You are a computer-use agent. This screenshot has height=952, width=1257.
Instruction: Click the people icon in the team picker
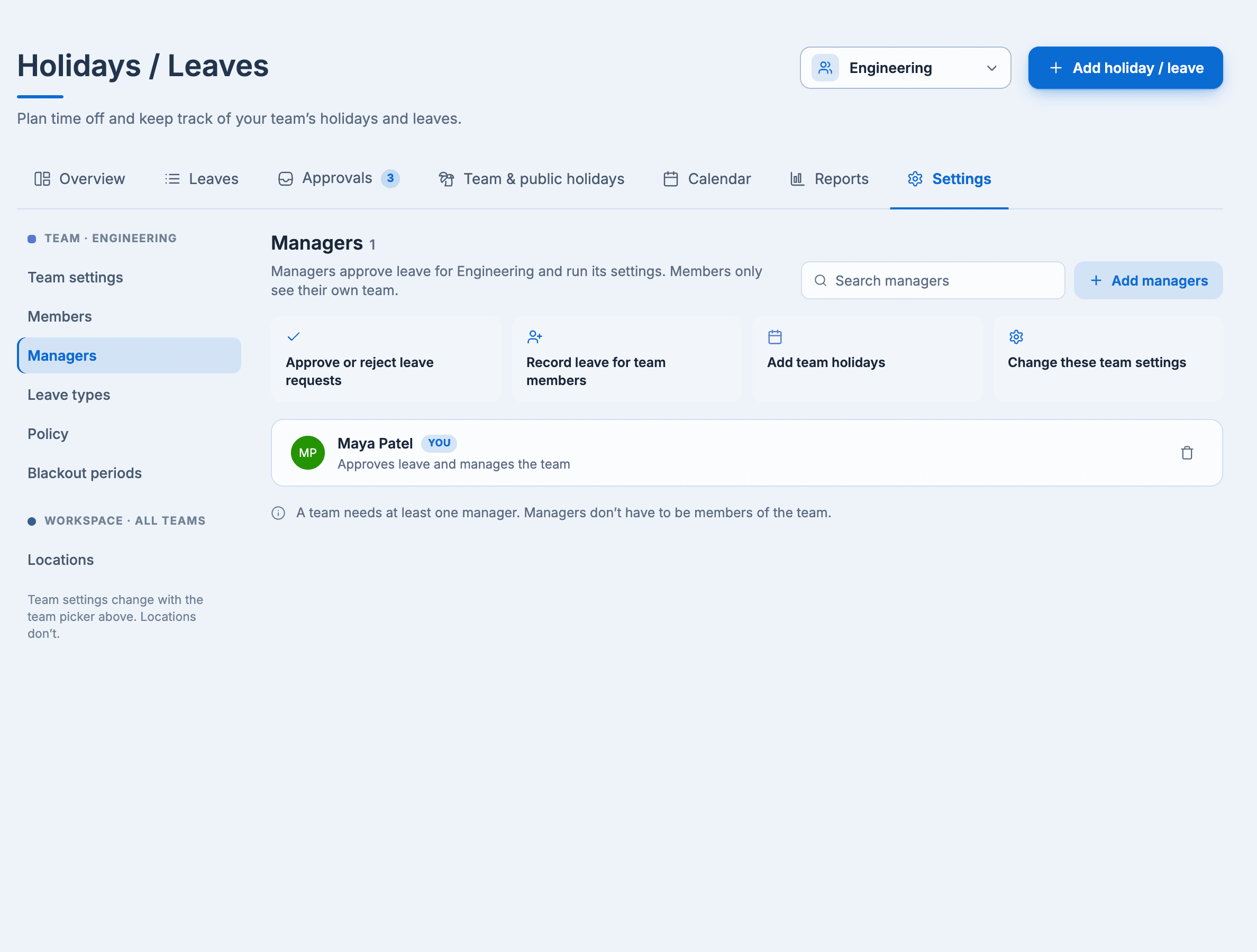point(825,68)
